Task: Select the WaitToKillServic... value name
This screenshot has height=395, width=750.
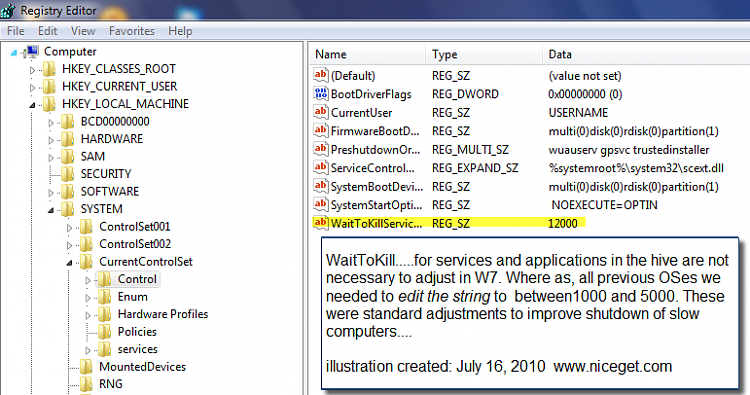Action: coord(376,223)
